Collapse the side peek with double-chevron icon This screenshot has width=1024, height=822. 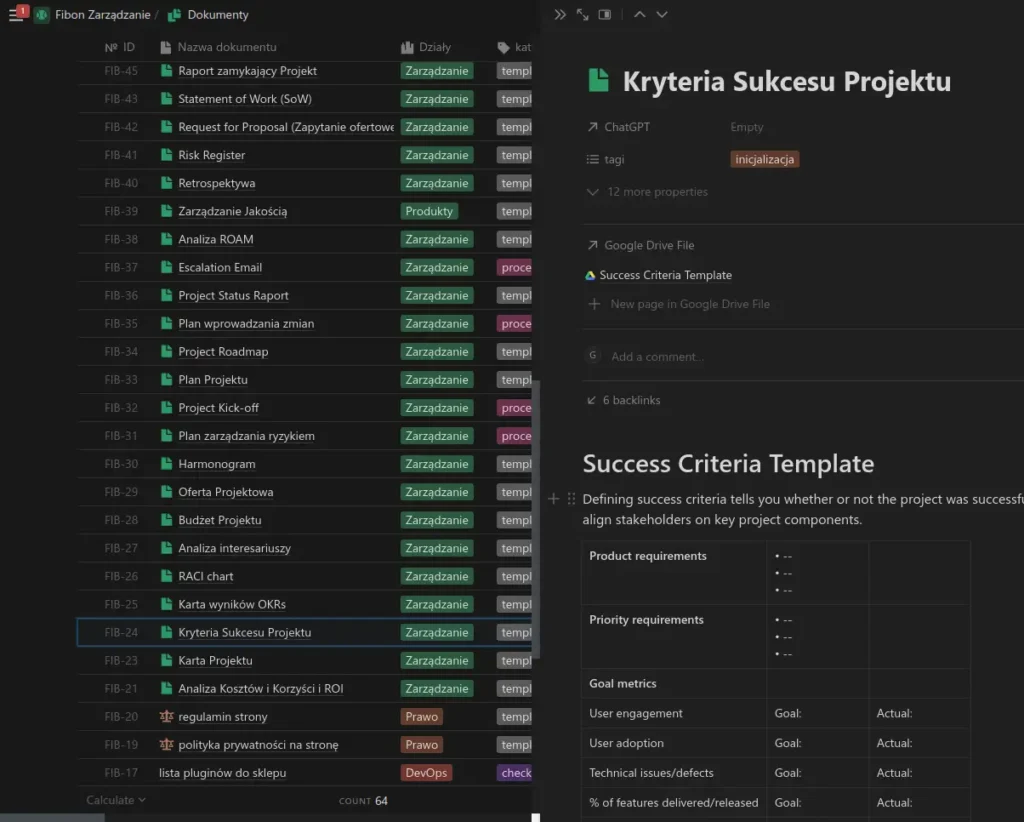tap(560, 14)
